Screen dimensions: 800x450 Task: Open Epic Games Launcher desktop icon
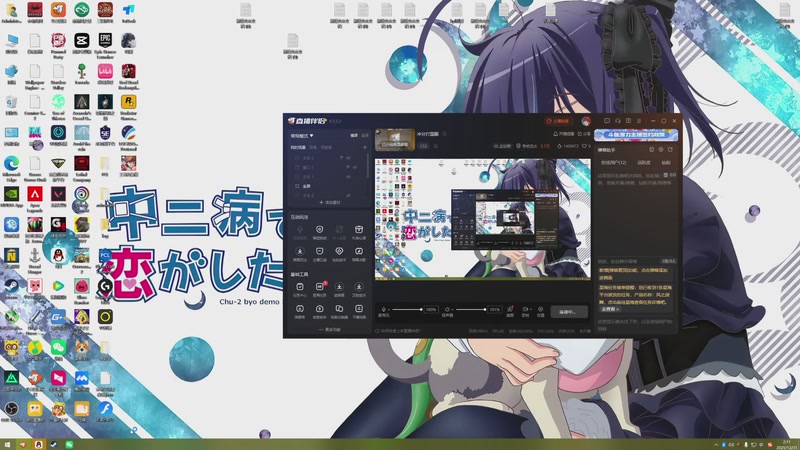tap(105, 43)
